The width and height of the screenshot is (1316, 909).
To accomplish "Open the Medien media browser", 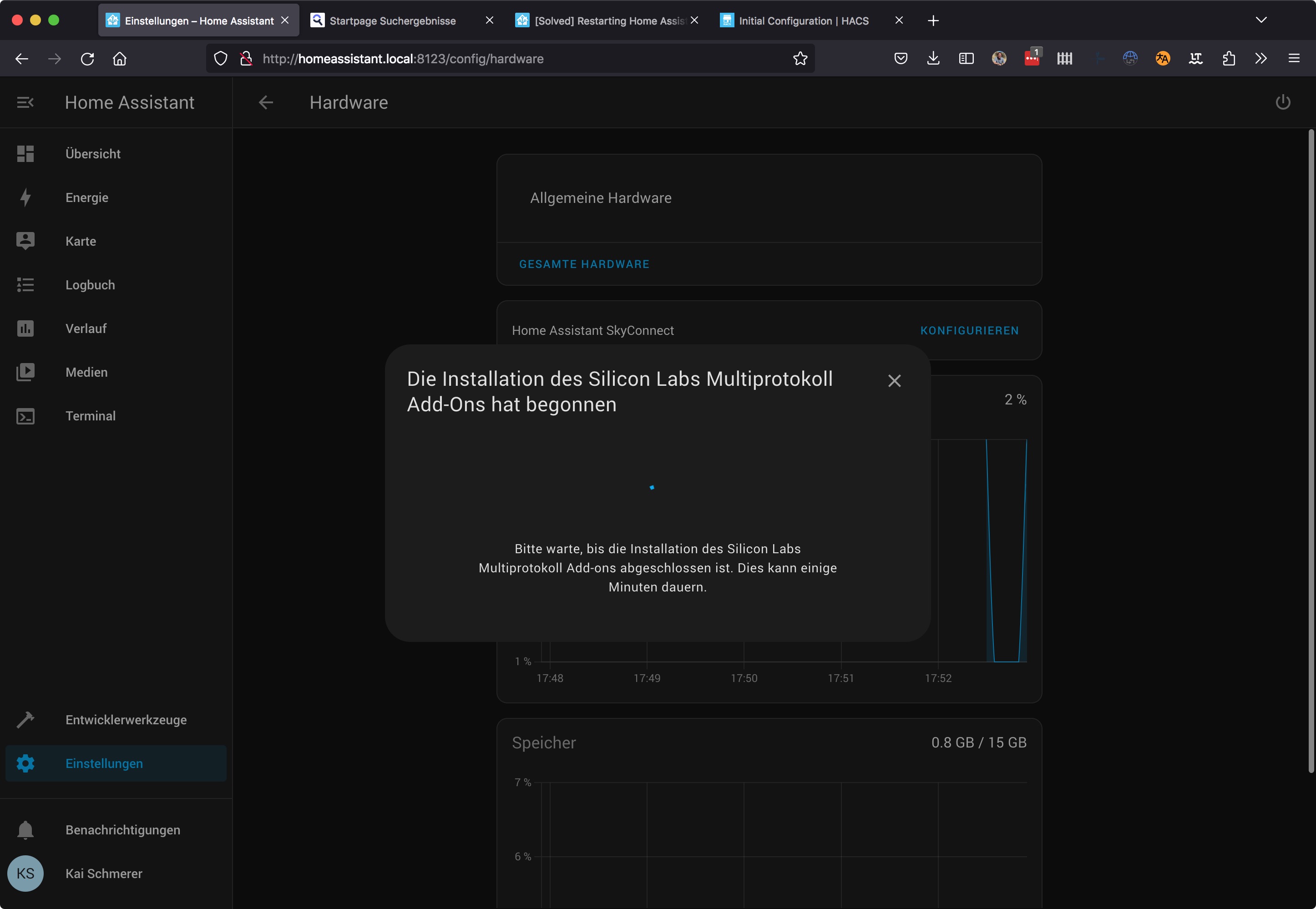I will tap(86, 373).
